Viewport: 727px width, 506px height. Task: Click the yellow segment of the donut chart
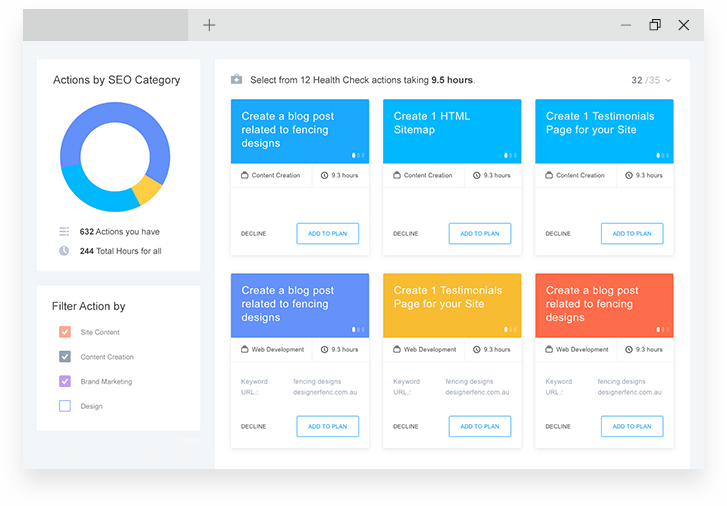(147, 189)
